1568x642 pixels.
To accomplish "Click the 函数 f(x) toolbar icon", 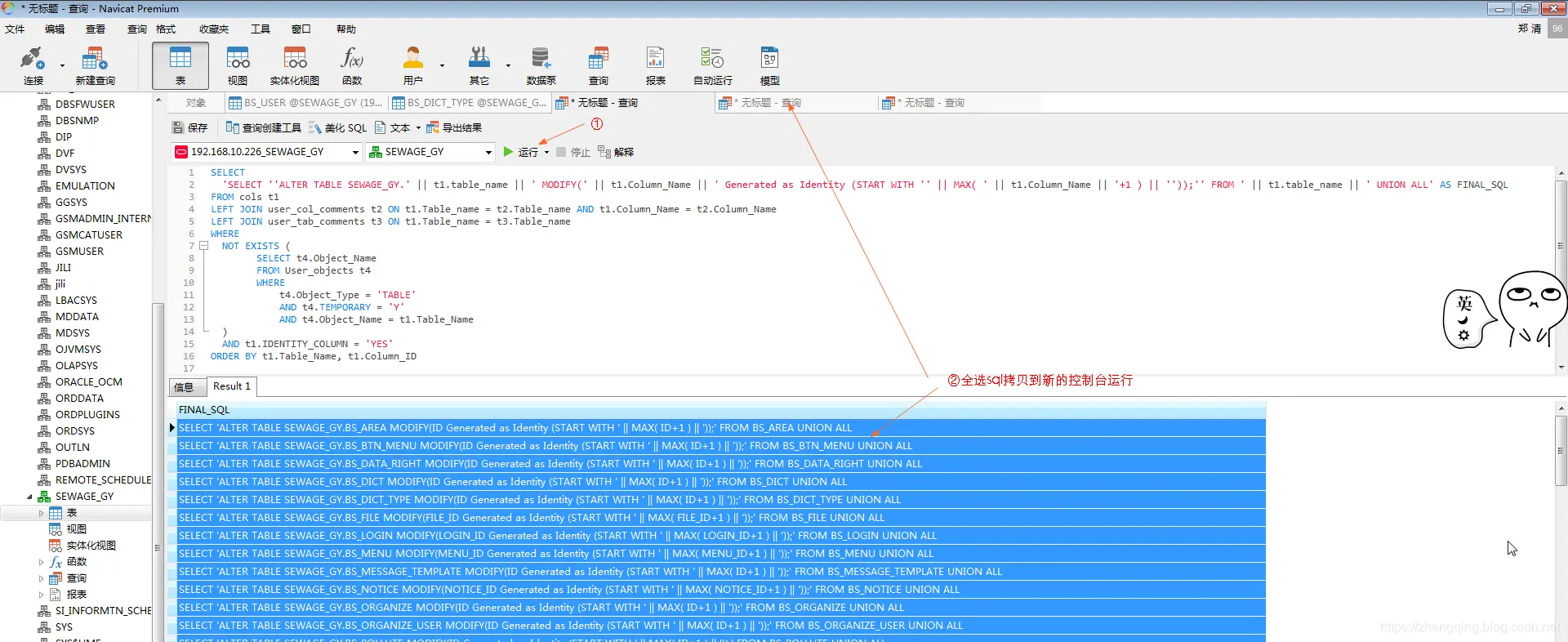I will pyautogui.click(x=352, y=65).
